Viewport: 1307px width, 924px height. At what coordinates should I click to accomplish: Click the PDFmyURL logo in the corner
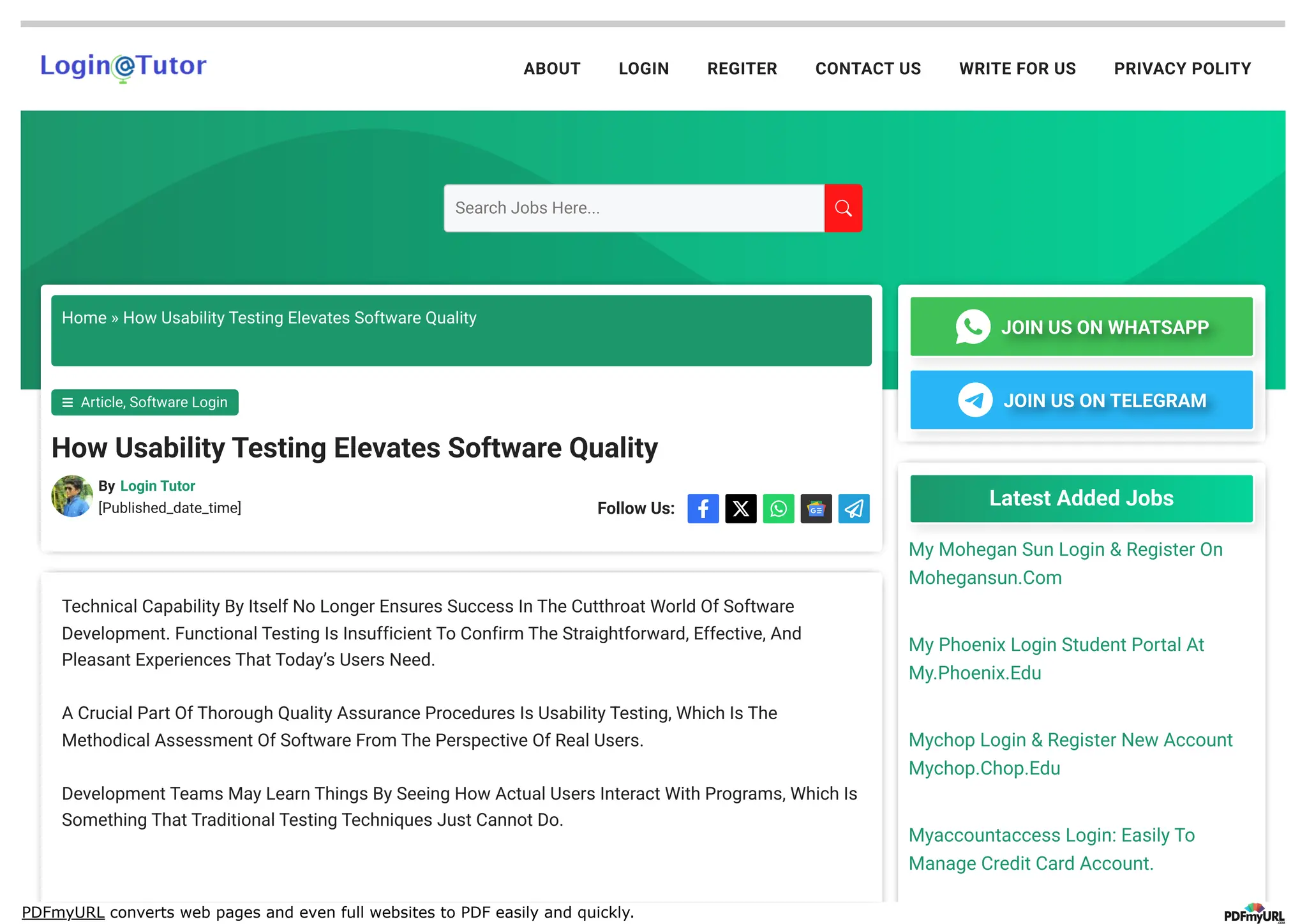(1253, 914)
